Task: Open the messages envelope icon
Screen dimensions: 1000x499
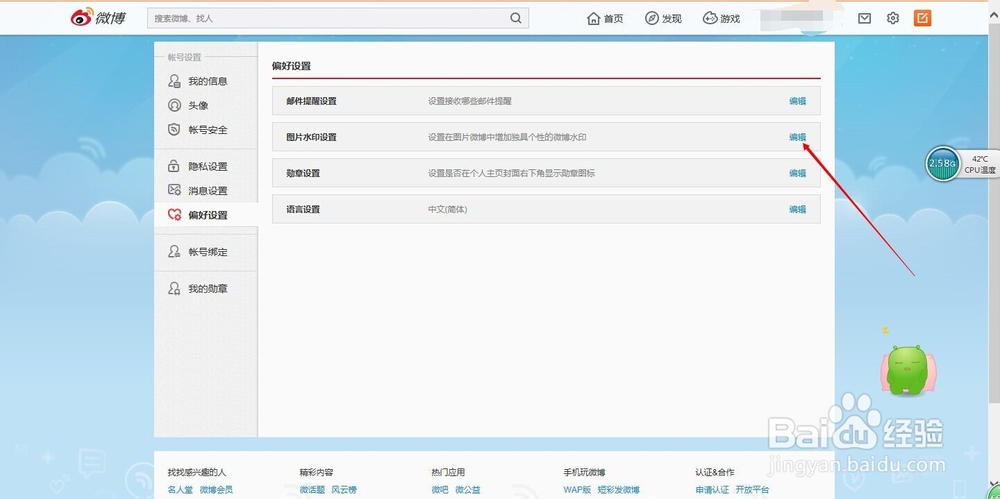Action: pos(864,19)
